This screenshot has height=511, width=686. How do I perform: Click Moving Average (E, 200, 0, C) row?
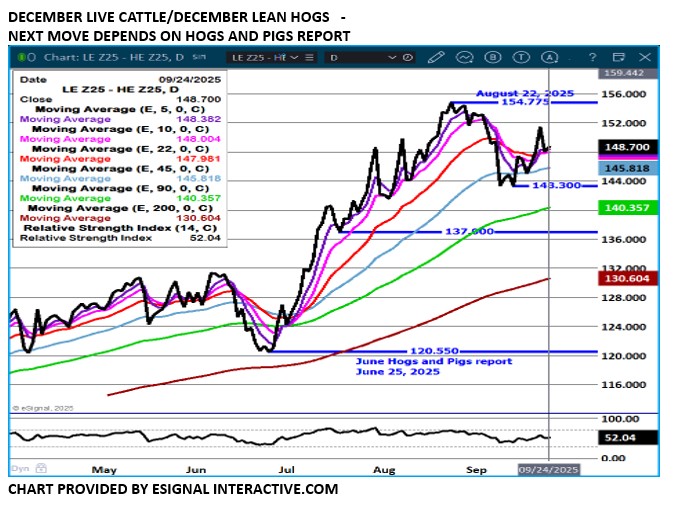pyautogui.click(x=120, y=208)
